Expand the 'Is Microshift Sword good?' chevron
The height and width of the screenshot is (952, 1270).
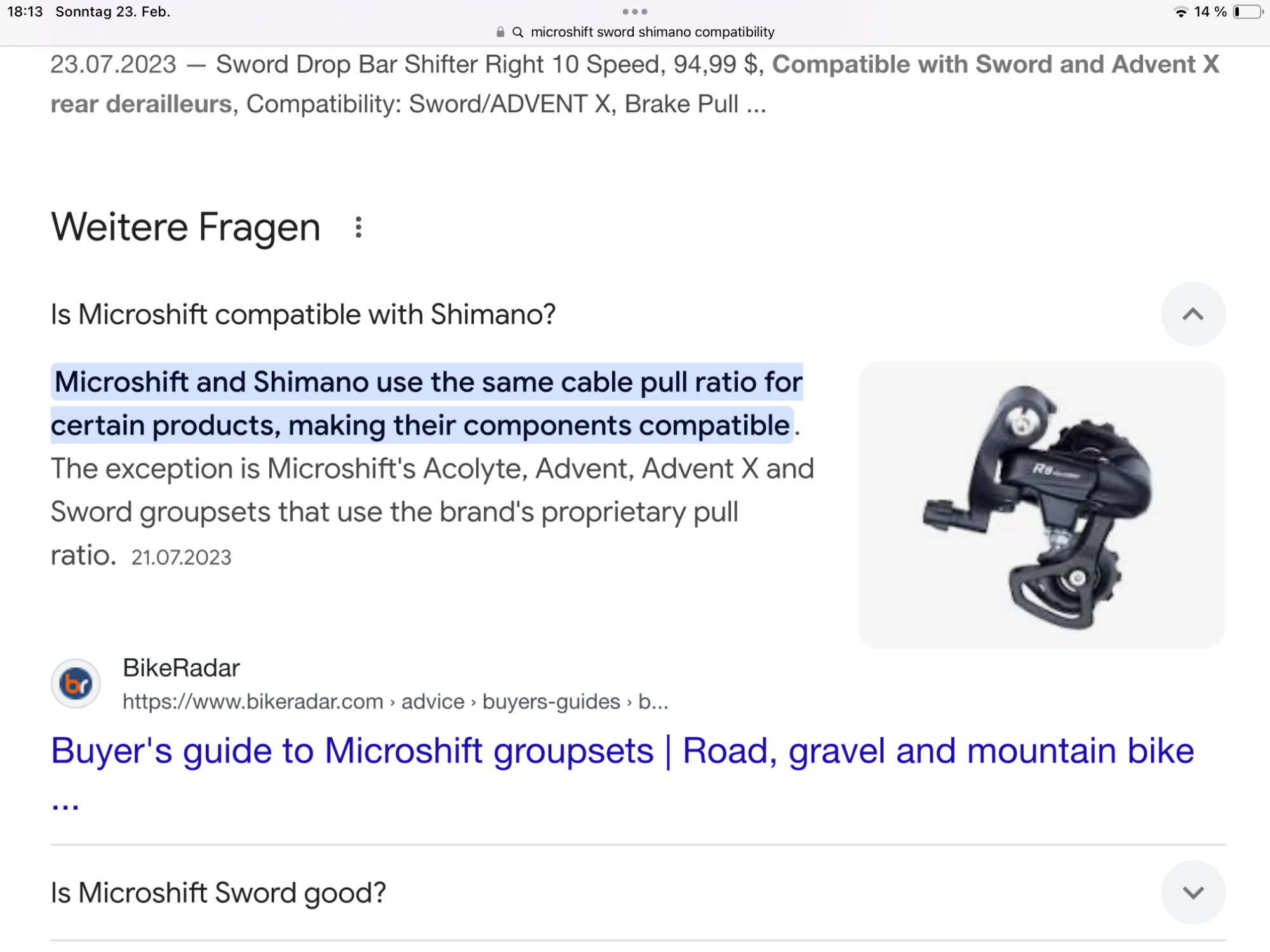click(x=1193, y=892)
